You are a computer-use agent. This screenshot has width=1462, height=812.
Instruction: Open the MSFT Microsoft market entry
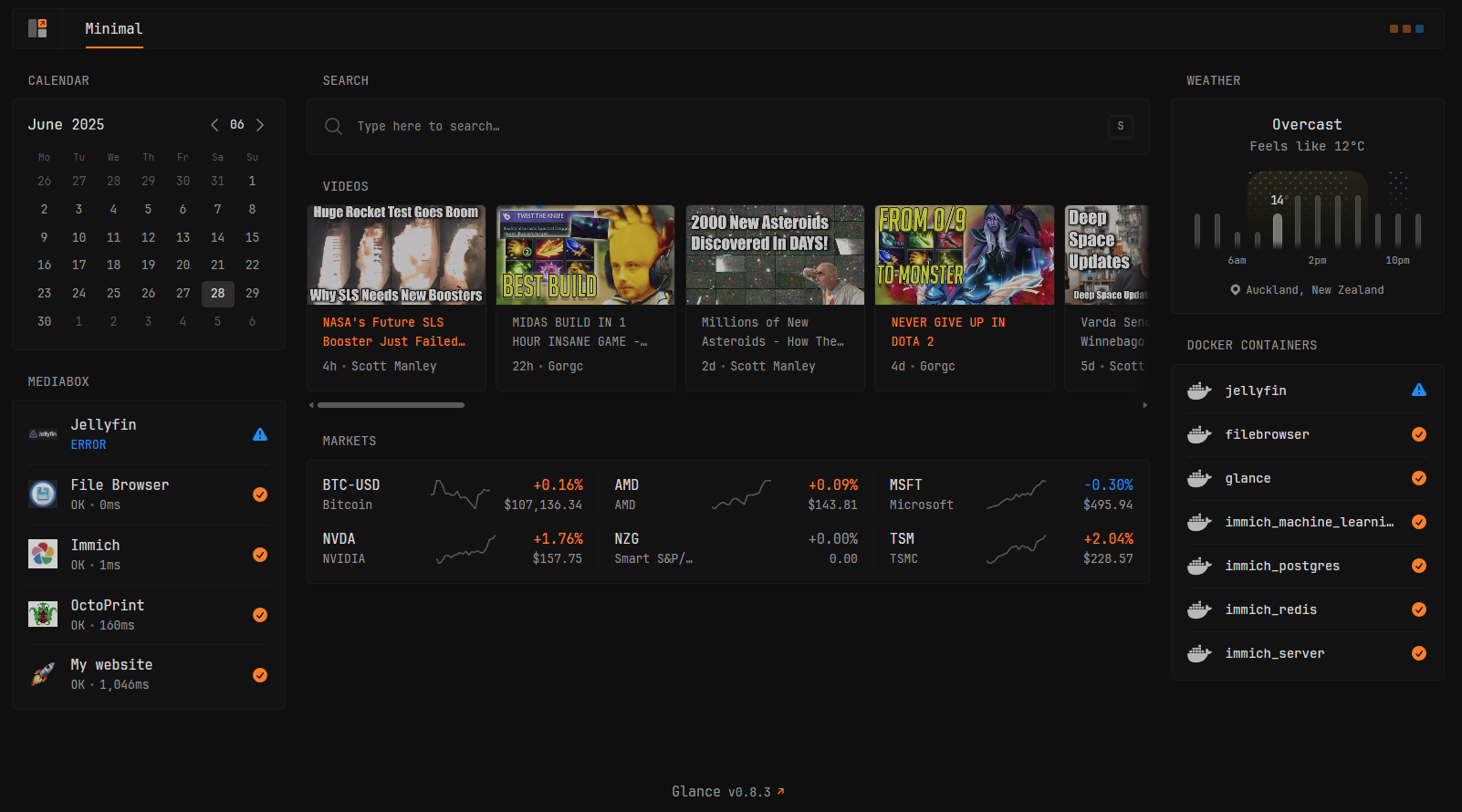click(x=906, y=485)
